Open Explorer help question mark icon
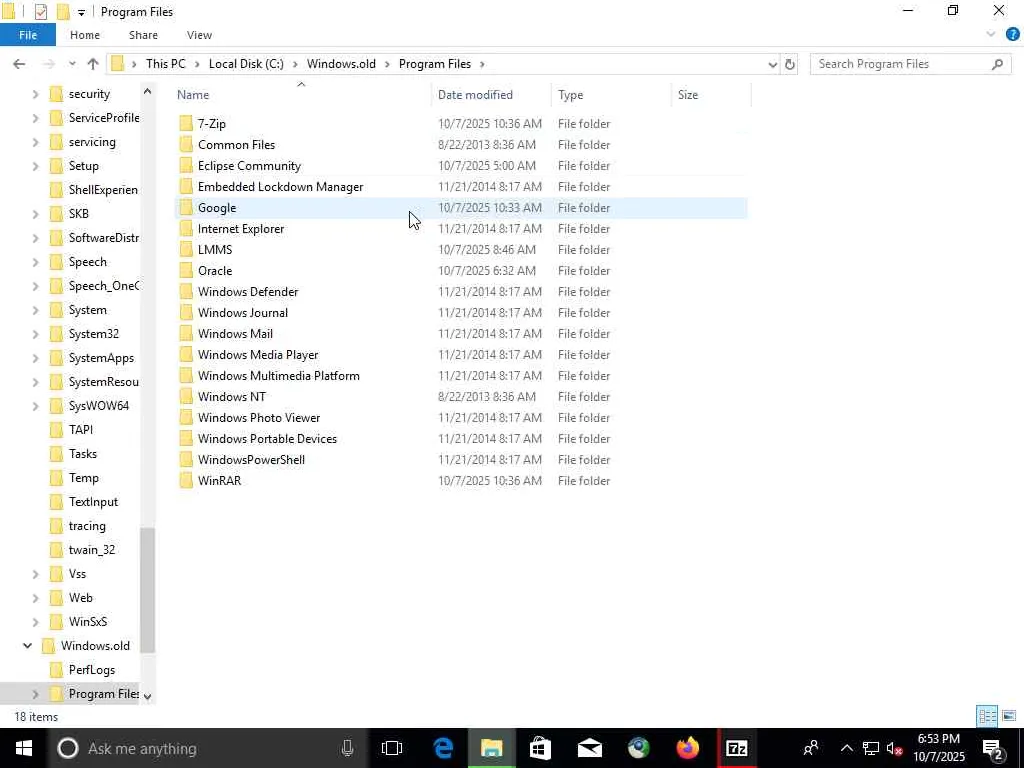The width and height of the screenshot is (1024, 768). tap(1012, 35)
